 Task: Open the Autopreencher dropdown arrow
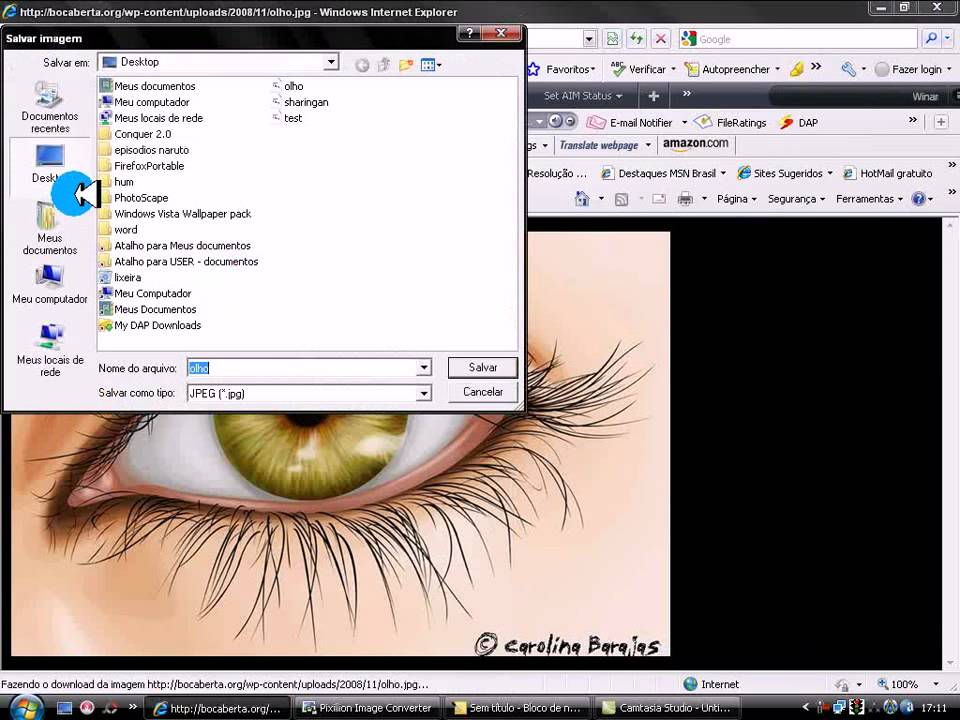778,69
